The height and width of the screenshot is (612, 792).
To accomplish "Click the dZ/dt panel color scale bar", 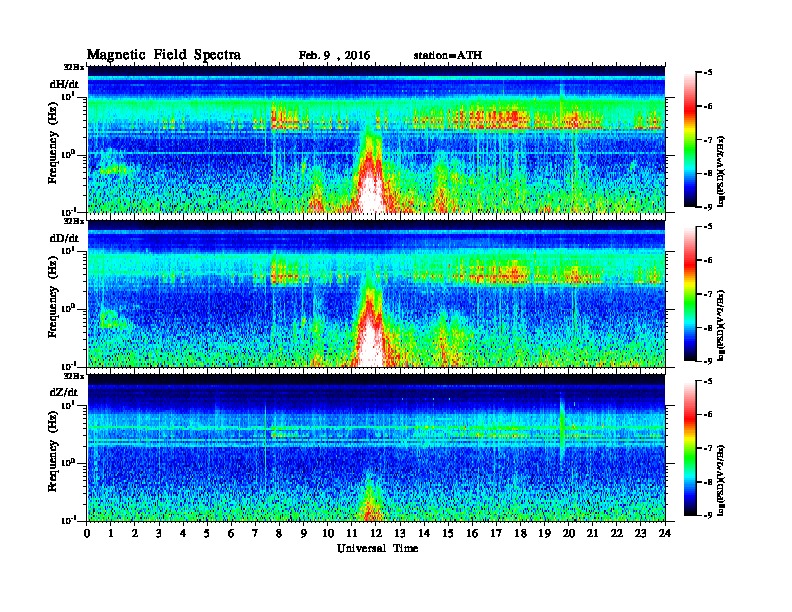I will [689, 448].
